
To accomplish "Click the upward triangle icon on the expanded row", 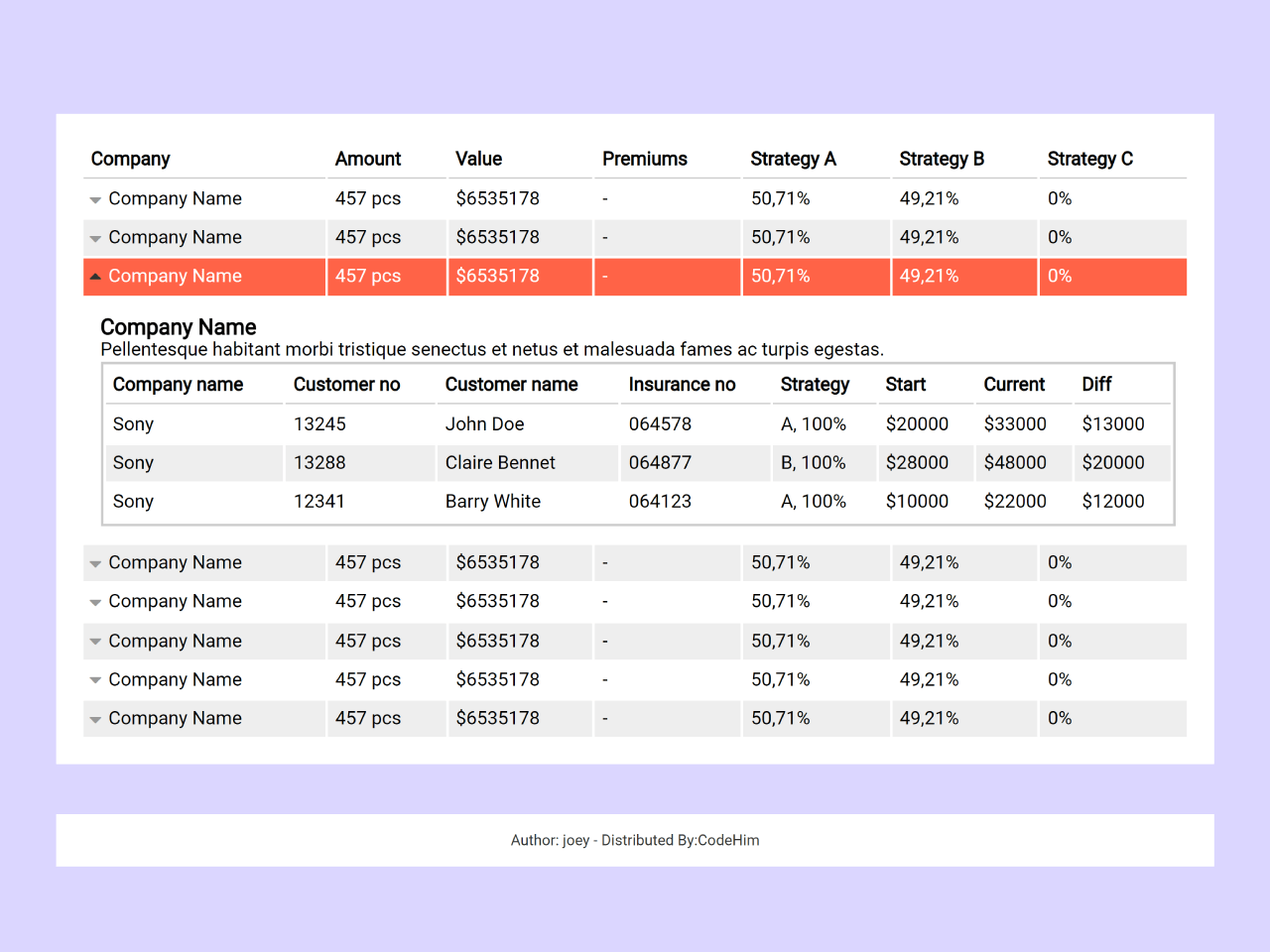I will coord(95,277).
